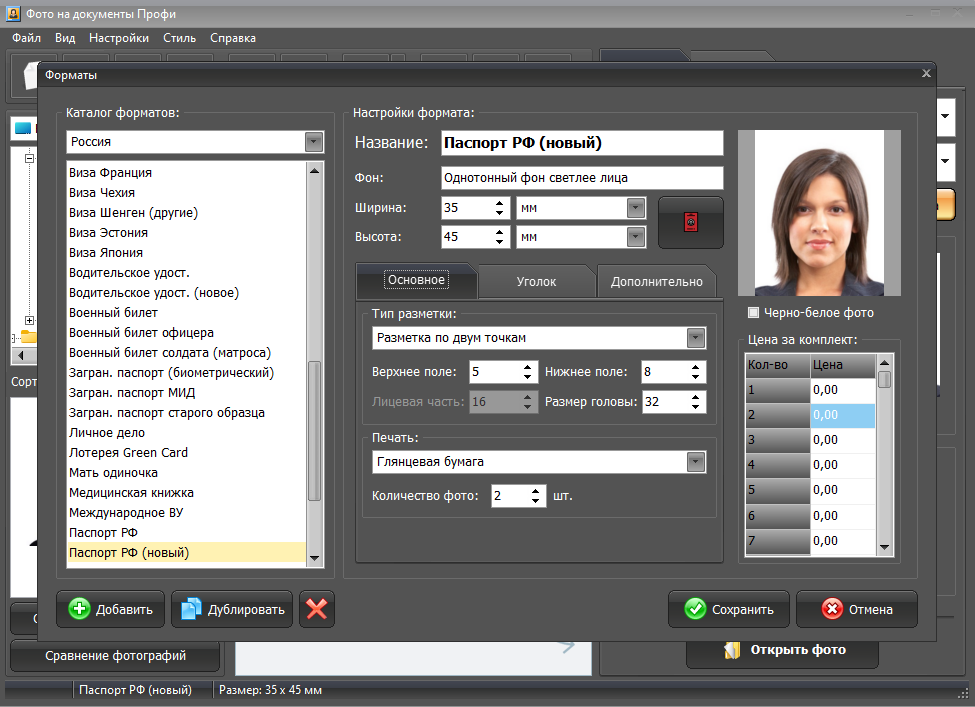This screenshot has width=975, height=707.
Task: Open the Настройки menu
Action: coord(118,38)
